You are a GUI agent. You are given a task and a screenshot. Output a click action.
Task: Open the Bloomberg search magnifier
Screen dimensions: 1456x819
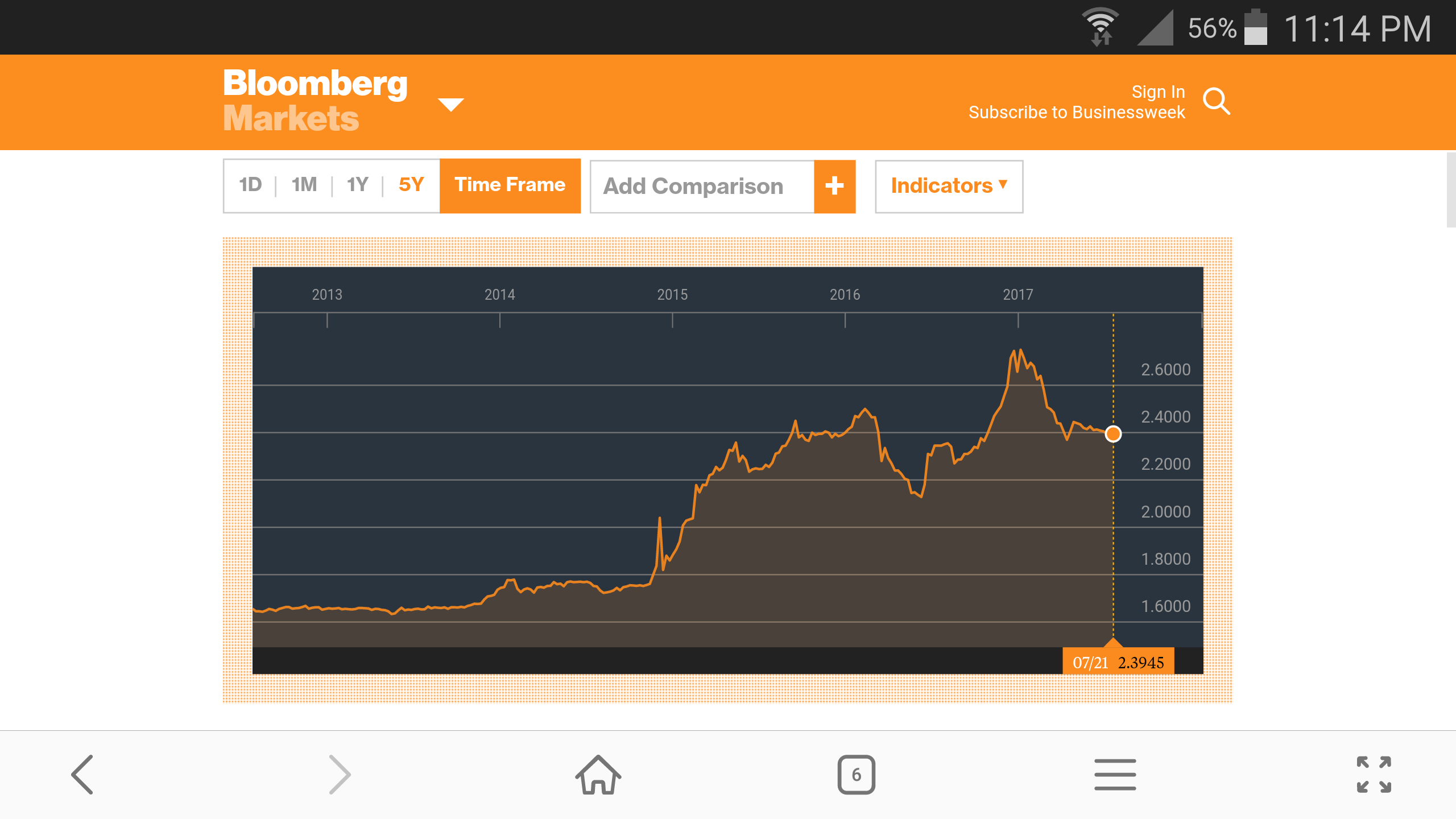click(x=1217, y=102)
